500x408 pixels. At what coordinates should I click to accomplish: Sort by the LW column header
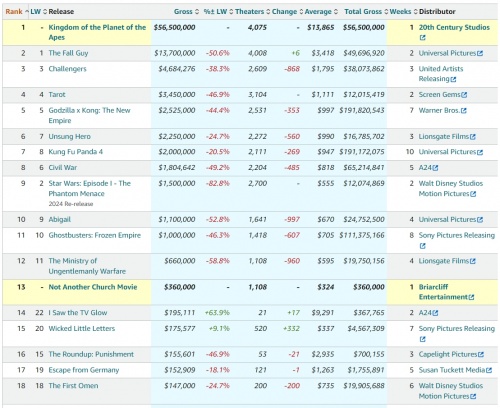(x=35, y=12)
